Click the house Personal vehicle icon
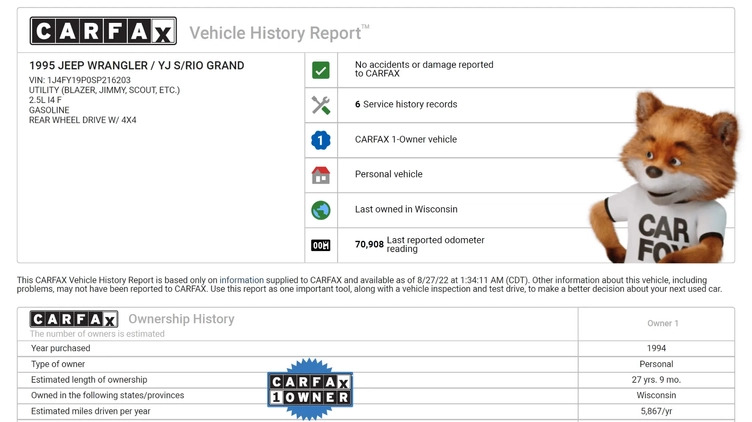Viewport: 752px width, 422px height. coord(321,175)
